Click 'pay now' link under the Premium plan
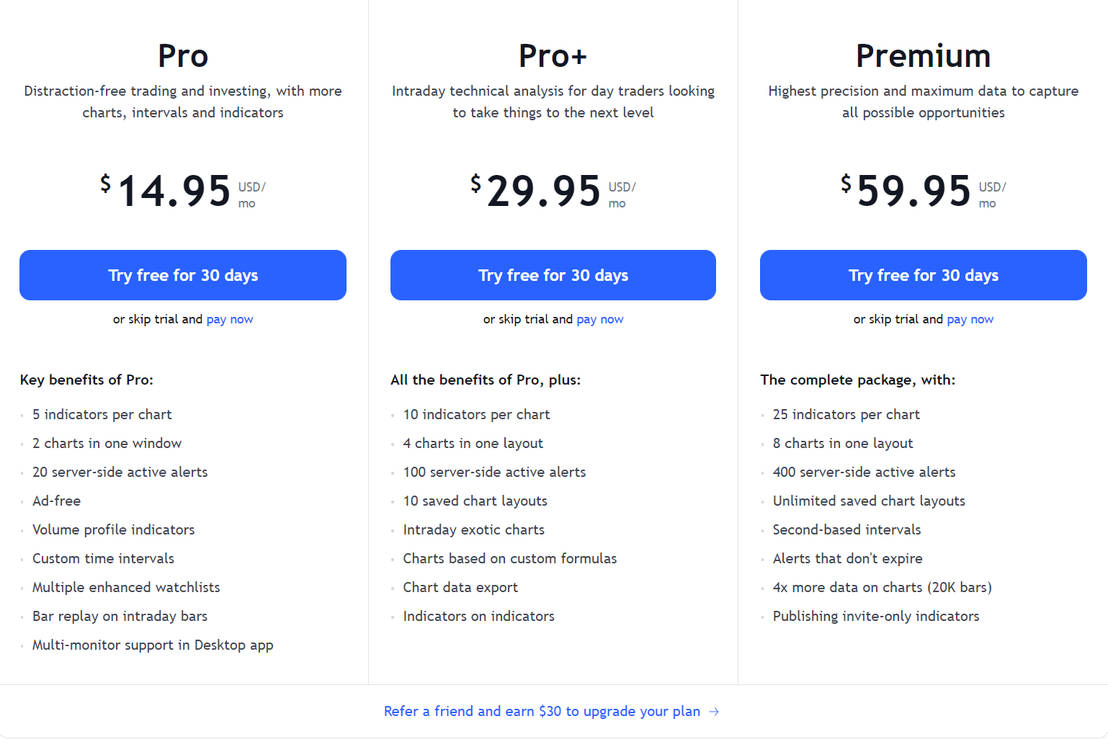Screen dimensions: 1108x739 970,318
